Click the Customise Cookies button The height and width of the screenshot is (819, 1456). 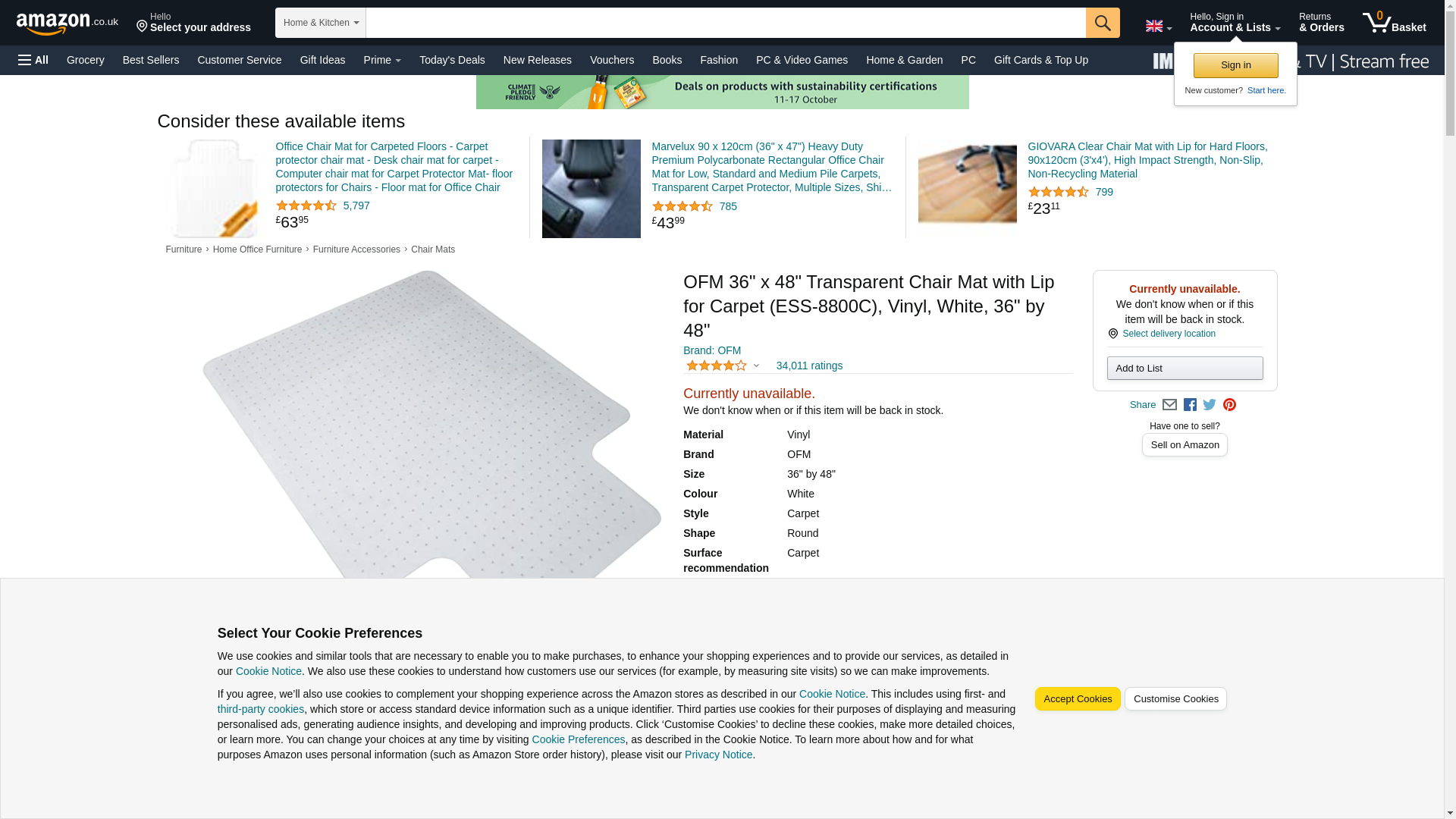[1175, 698]
